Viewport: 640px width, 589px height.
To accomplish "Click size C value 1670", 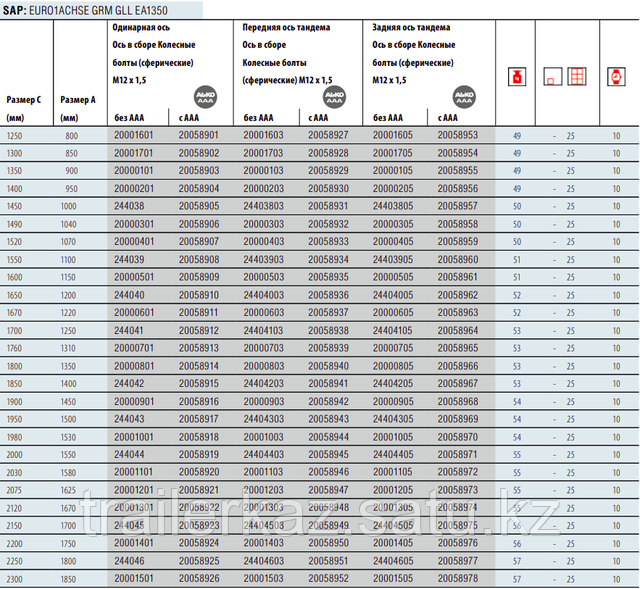I will tap(14, 313).
